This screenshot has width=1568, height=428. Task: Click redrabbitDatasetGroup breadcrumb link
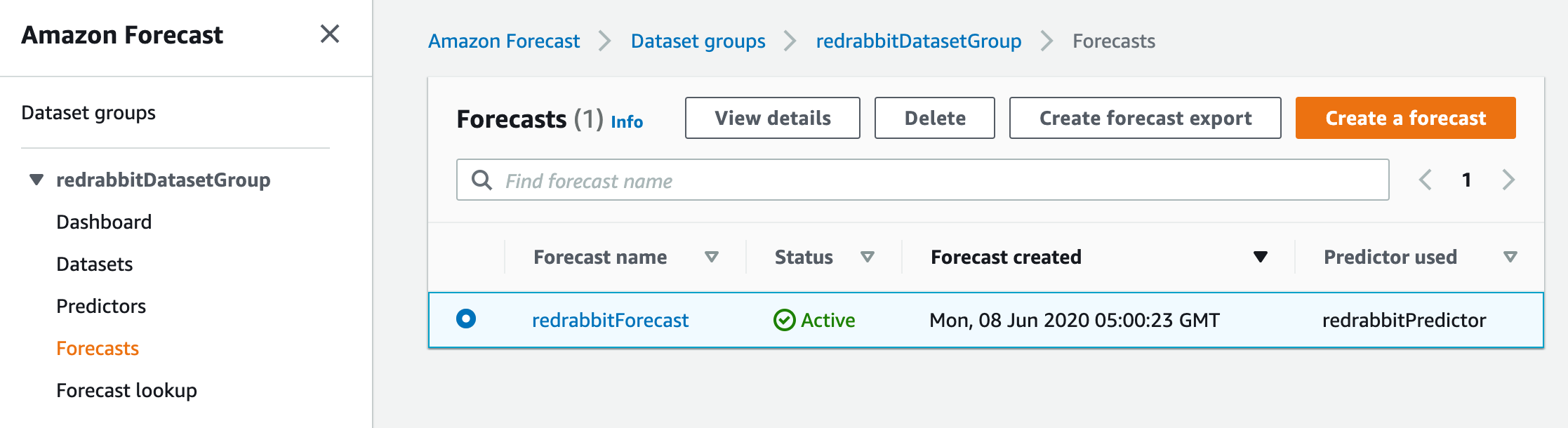(x=919, y=41)
